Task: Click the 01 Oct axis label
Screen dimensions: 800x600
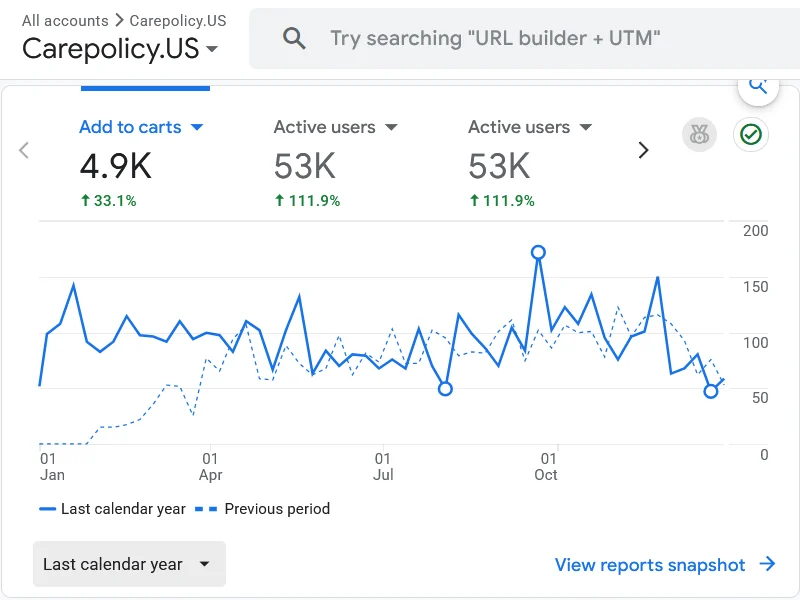Action: 546,467
